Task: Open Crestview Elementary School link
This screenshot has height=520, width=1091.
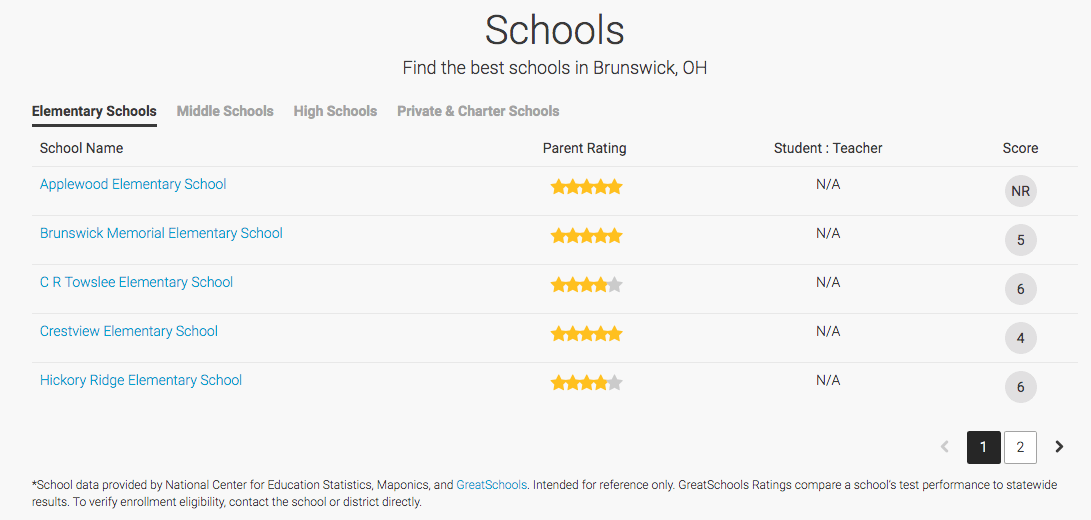Action: [129, 331]
